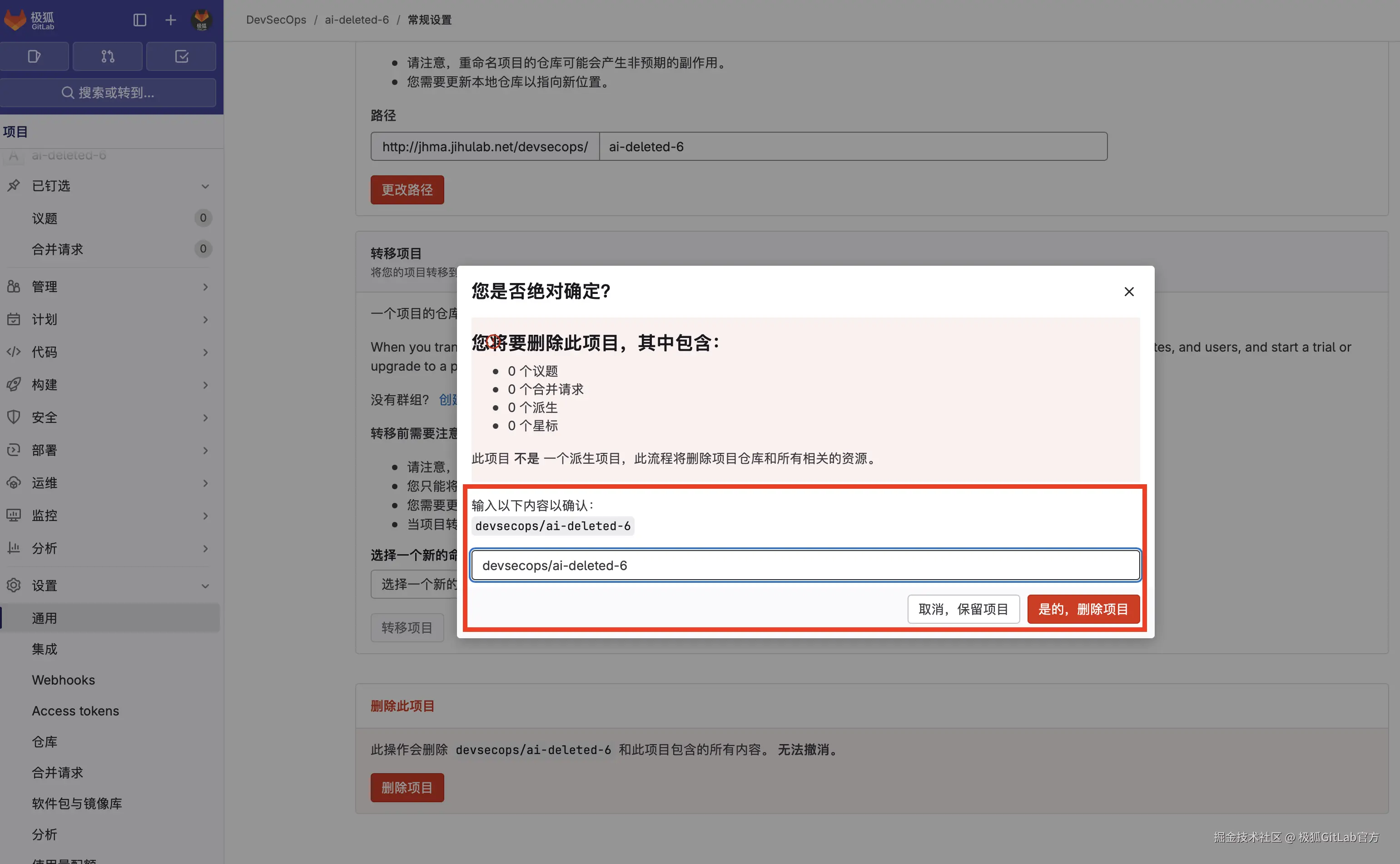Click the 更改路径 button

tap(407, 189)
